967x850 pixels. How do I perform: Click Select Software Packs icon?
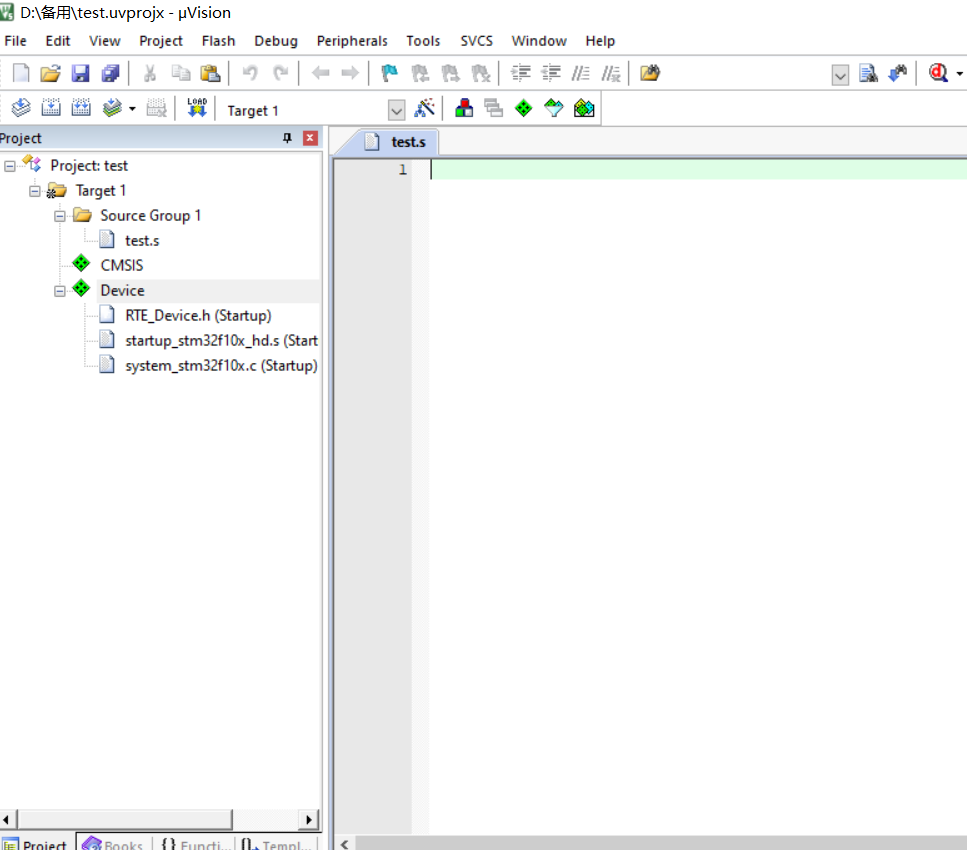(554, 108)
